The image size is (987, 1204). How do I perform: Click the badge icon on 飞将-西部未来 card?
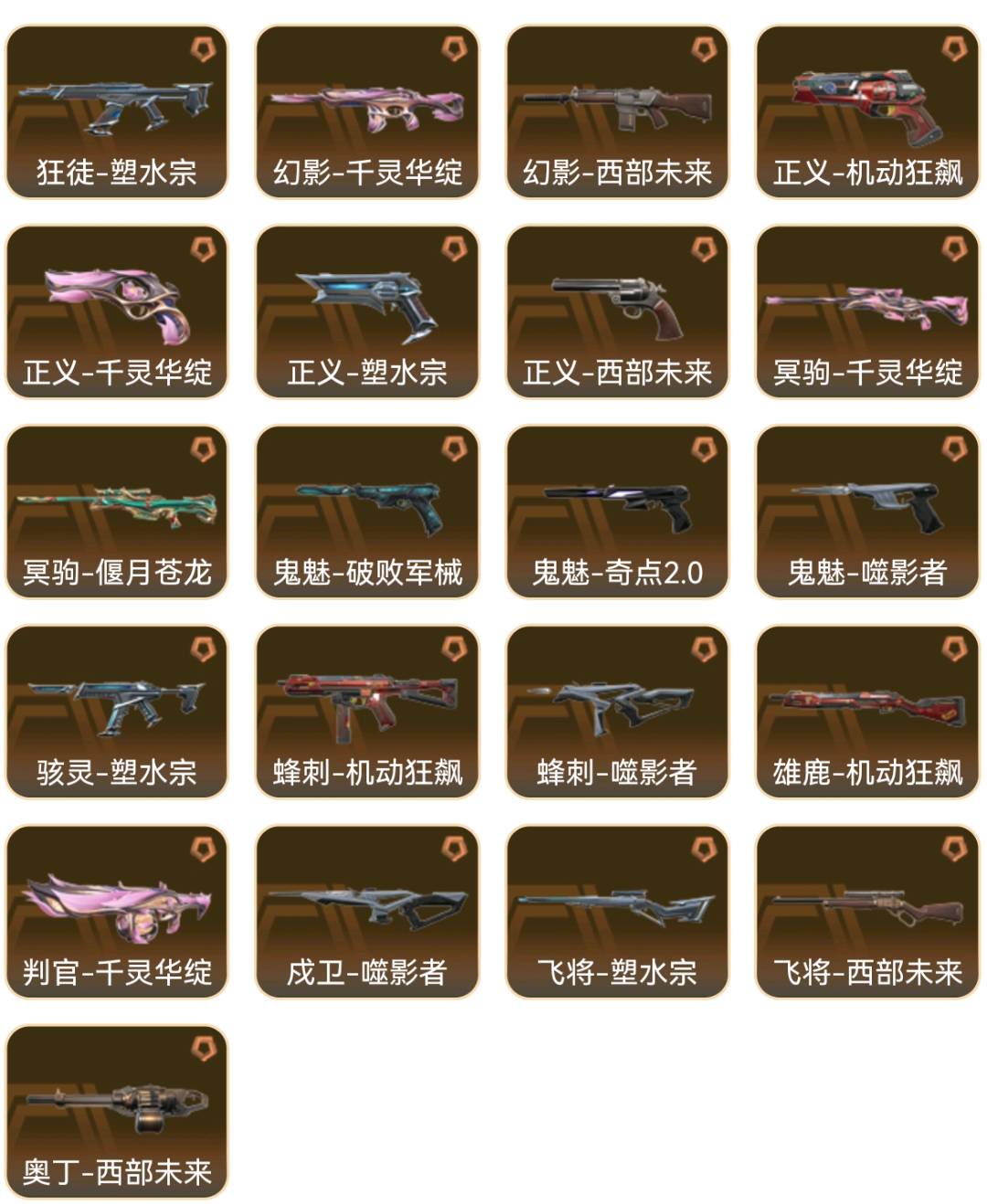953,849
